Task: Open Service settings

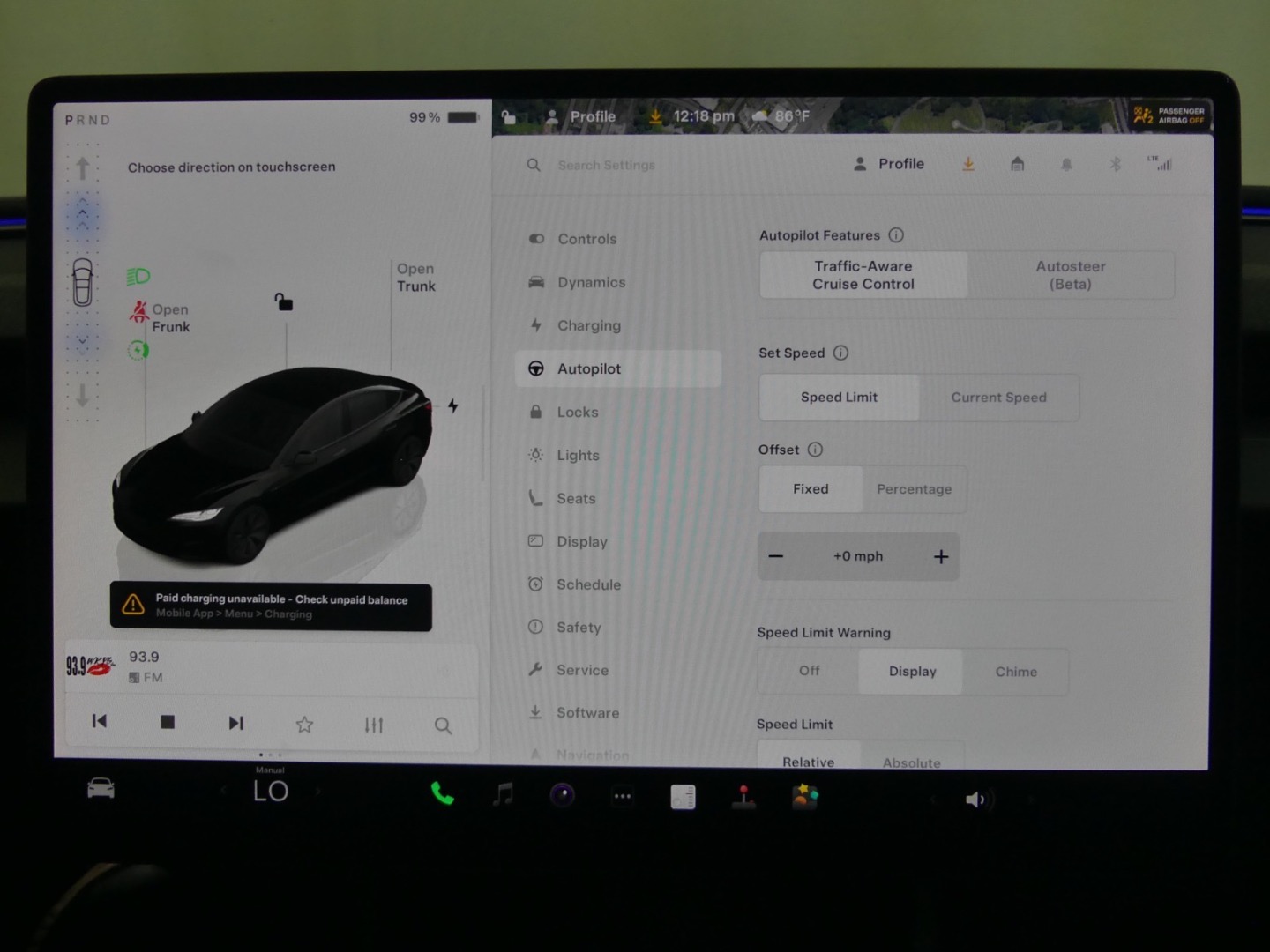Action: coord(618,670)
